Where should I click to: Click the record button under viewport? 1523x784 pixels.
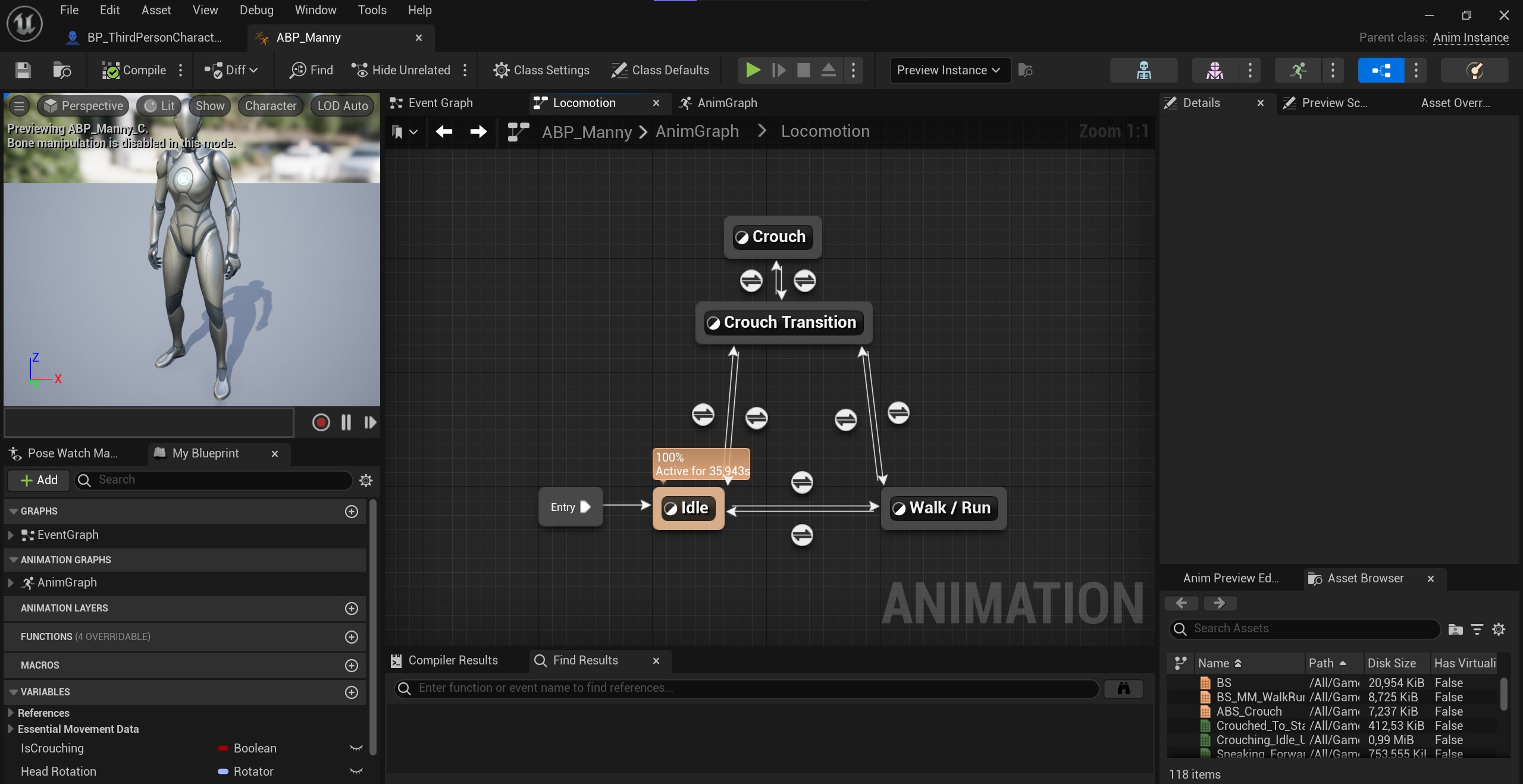[321, 422]
